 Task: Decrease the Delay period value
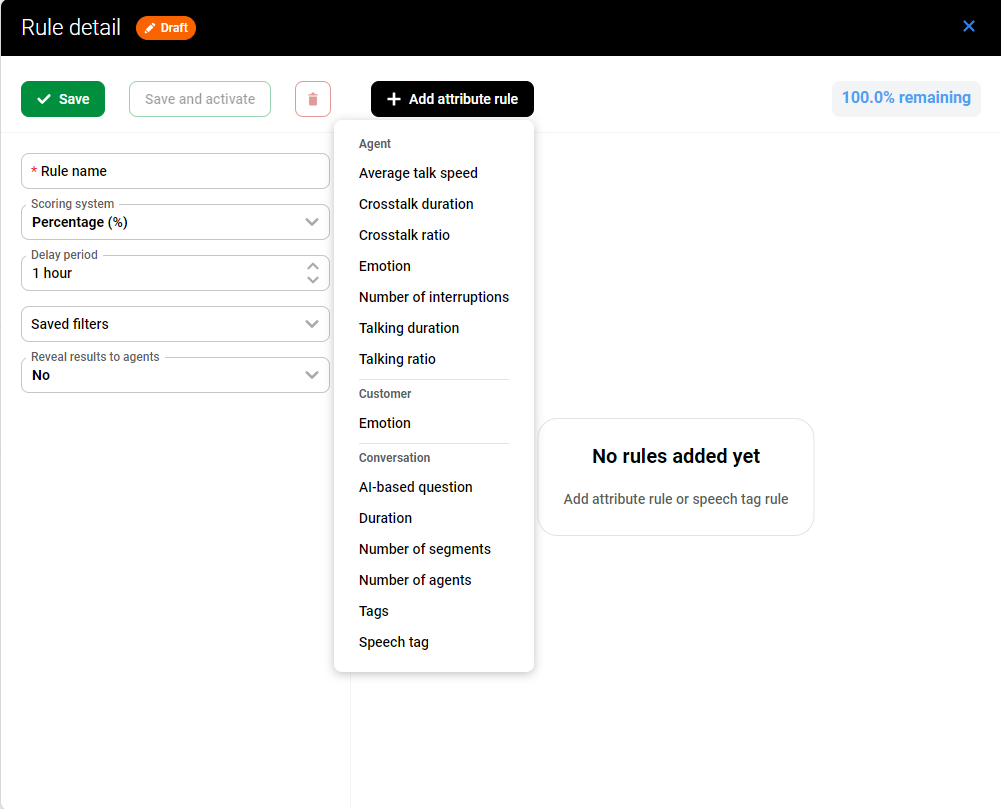click(312, 280)
